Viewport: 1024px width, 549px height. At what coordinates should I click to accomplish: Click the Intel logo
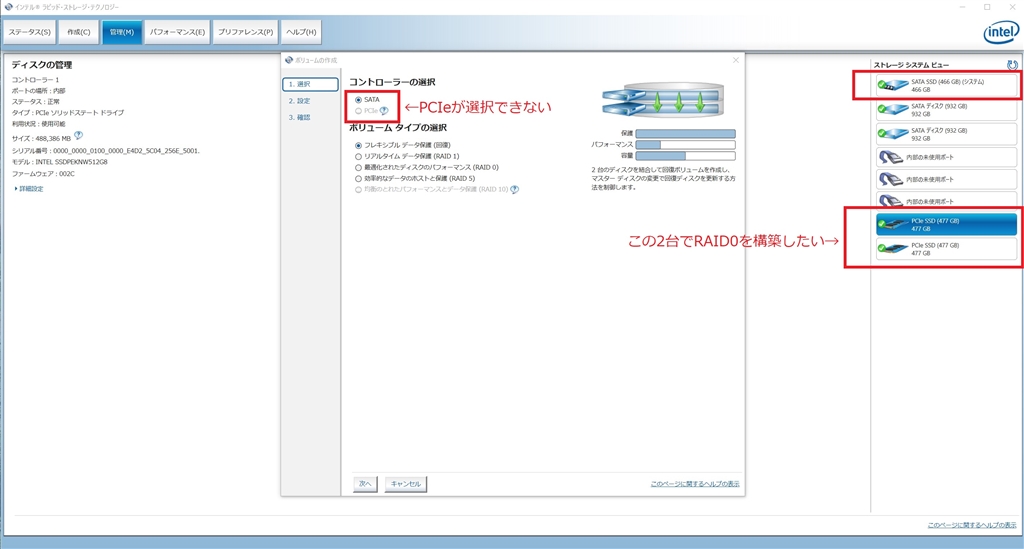pos(1001,32)
